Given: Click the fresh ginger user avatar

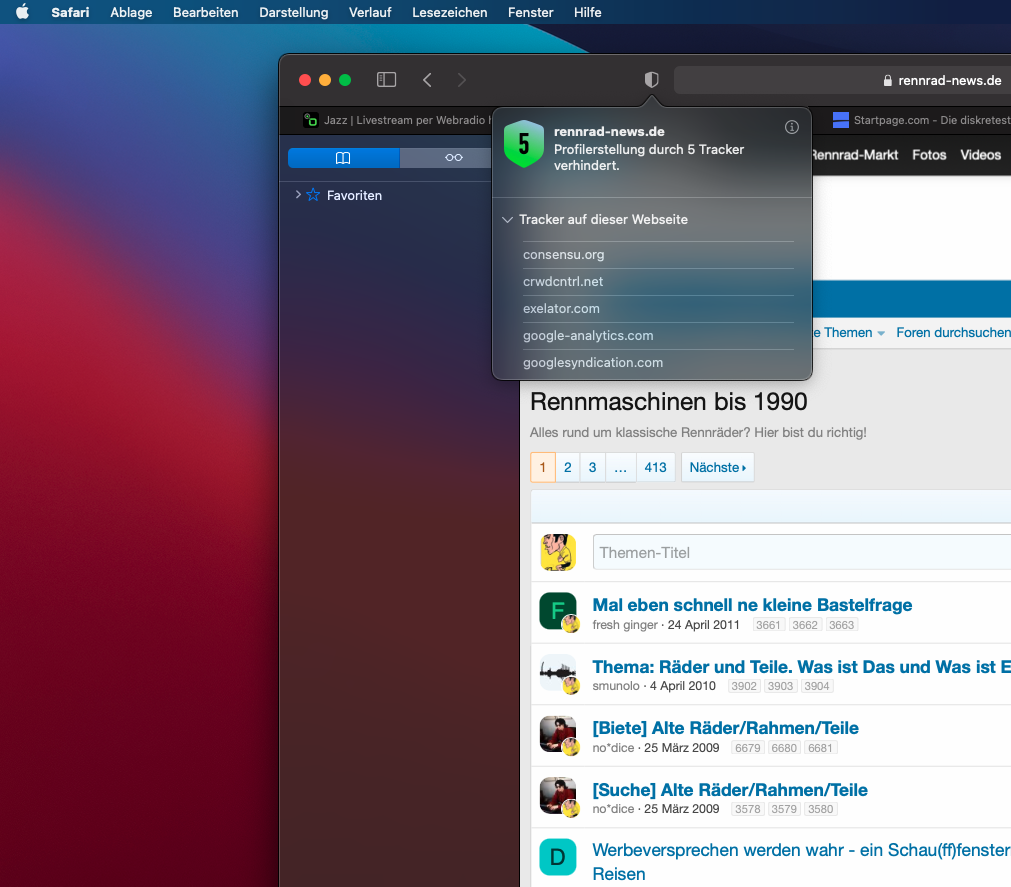Looking at the screenshot, I should pos(557,611).
